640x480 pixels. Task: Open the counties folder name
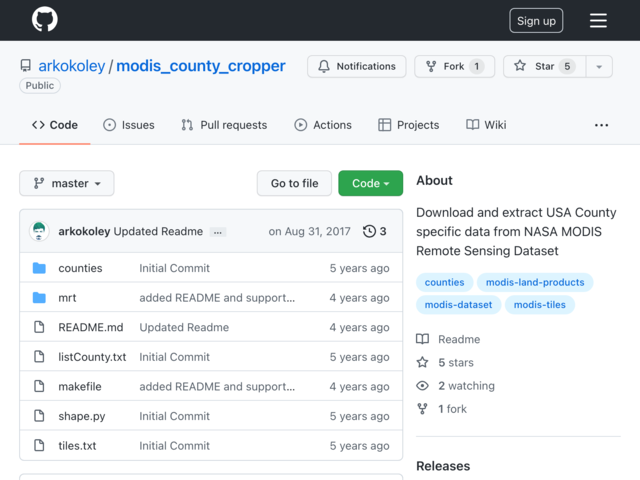(80, 268)
